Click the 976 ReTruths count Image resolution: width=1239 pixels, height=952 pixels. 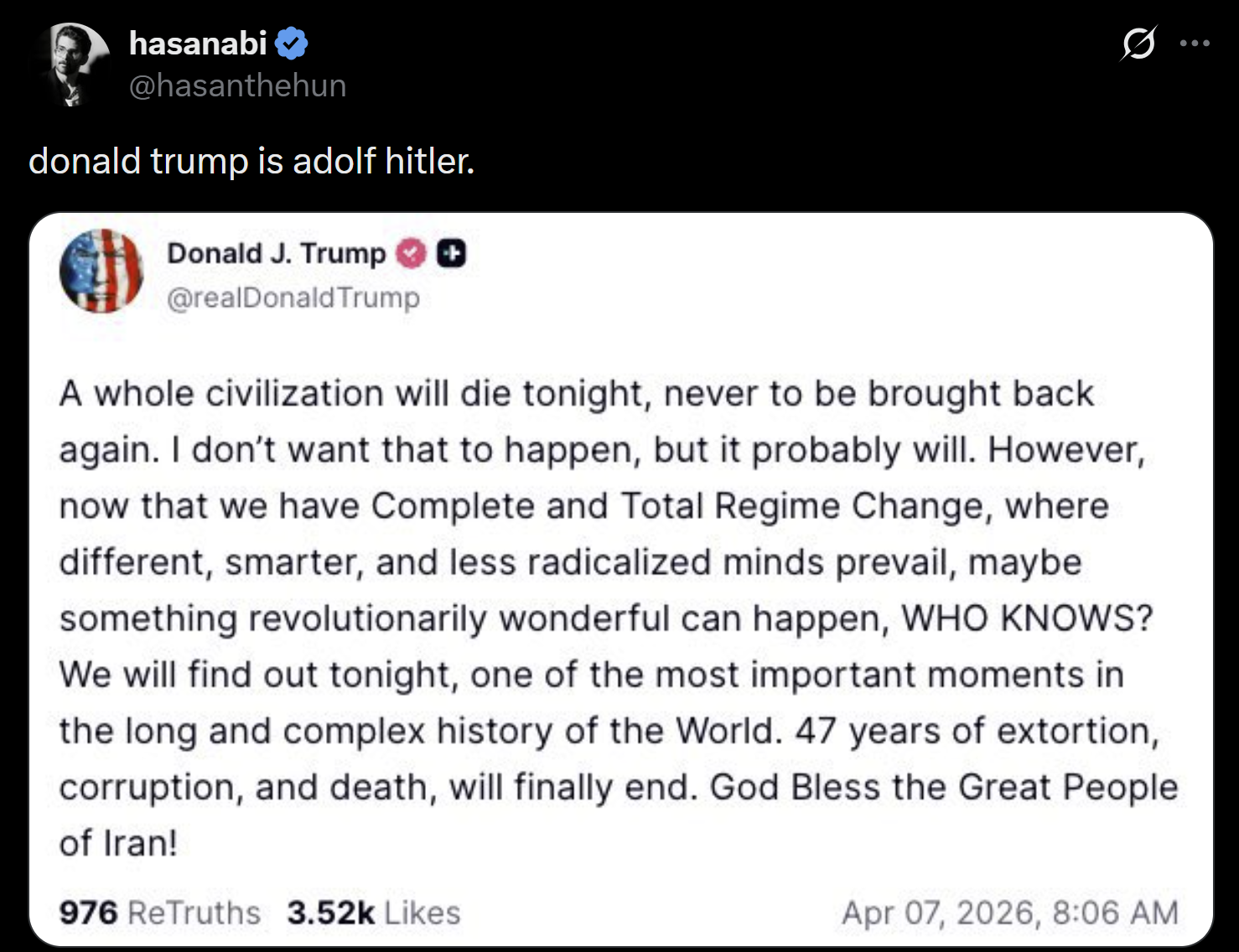159,913
